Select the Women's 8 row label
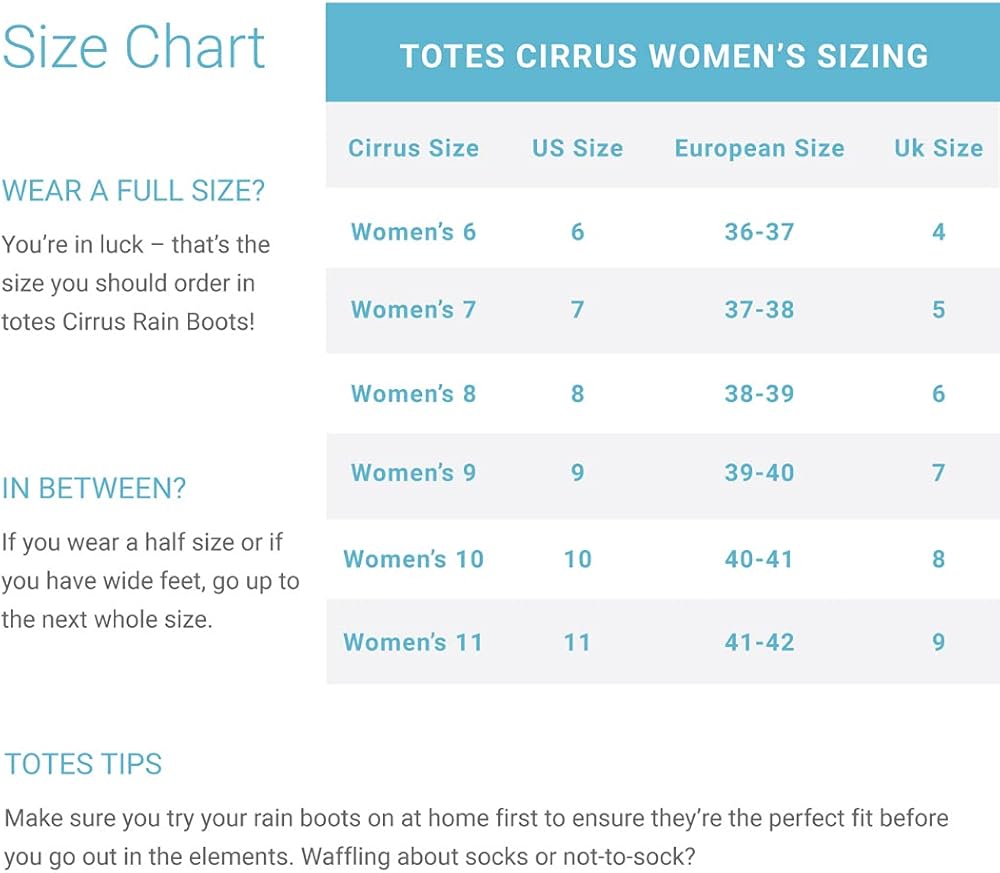 (x=413, y=393)
